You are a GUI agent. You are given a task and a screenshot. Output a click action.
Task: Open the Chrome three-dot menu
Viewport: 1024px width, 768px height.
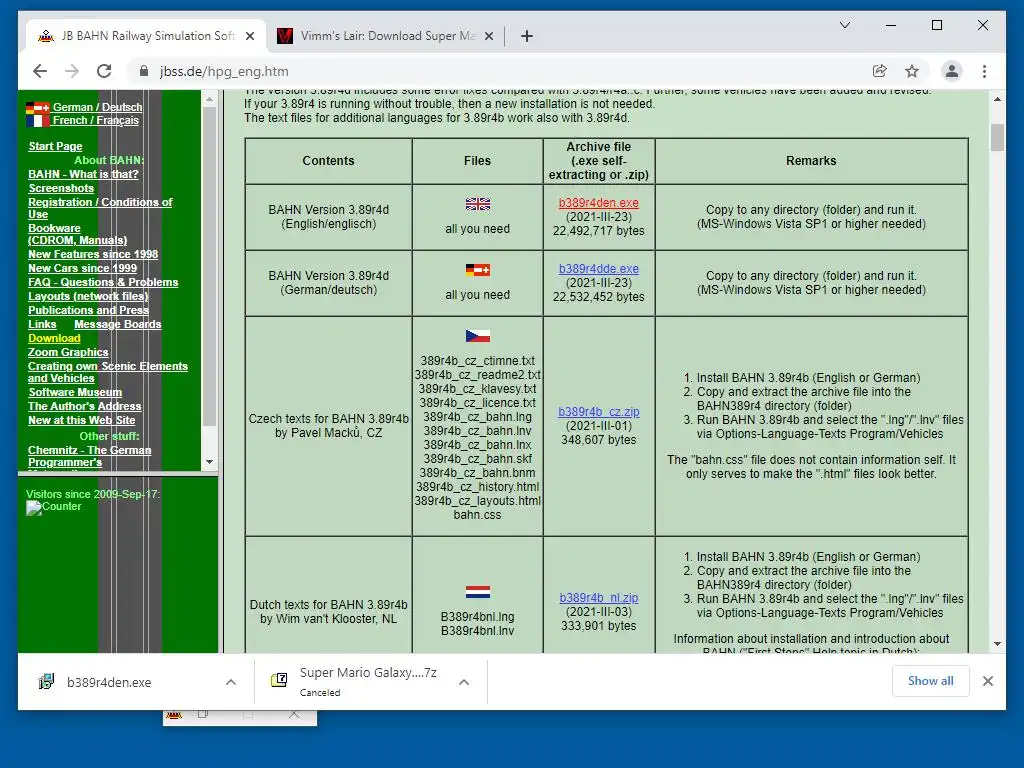(x=984, y=71)
